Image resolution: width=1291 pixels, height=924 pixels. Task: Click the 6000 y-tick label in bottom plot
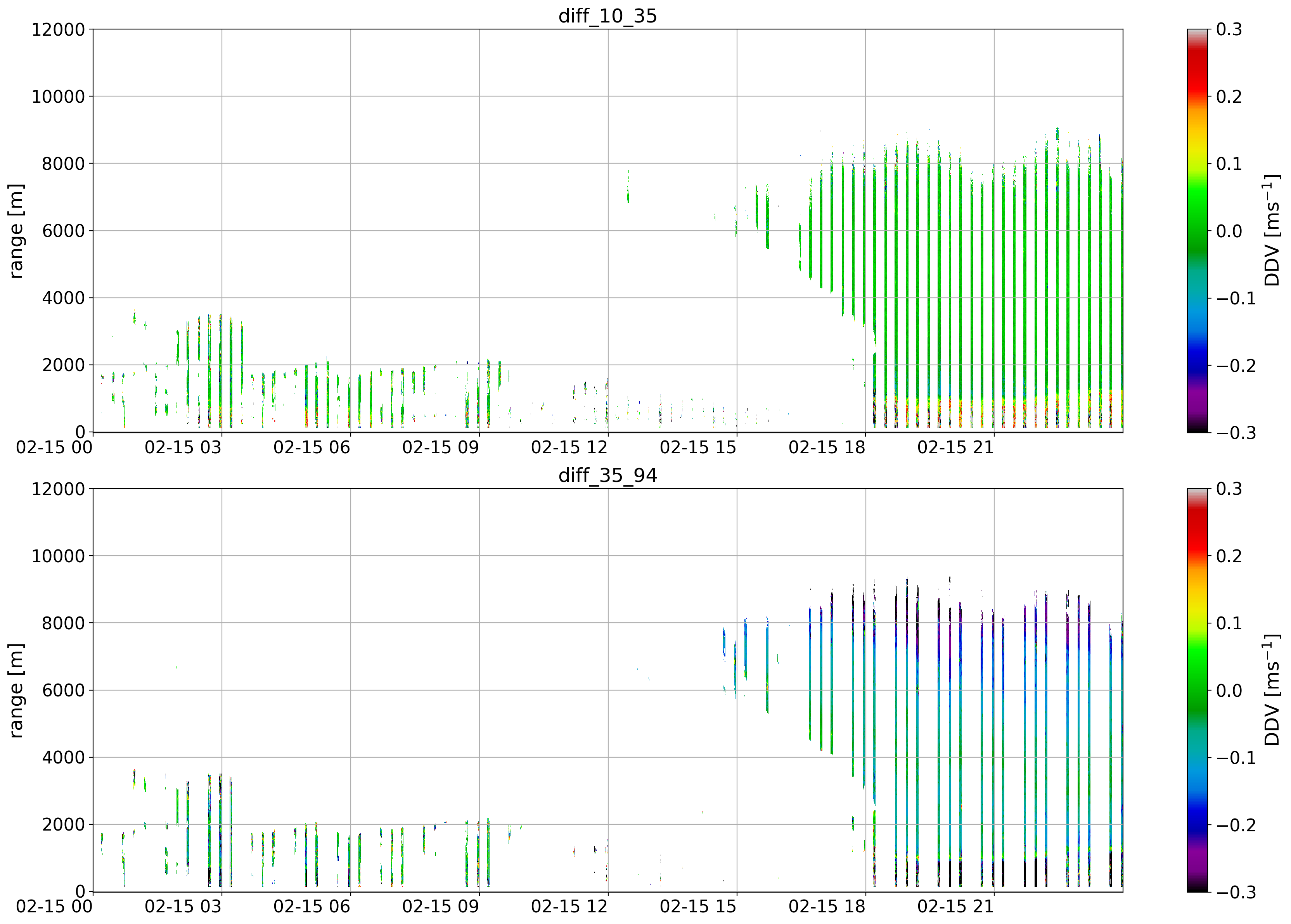click(63, 691)
